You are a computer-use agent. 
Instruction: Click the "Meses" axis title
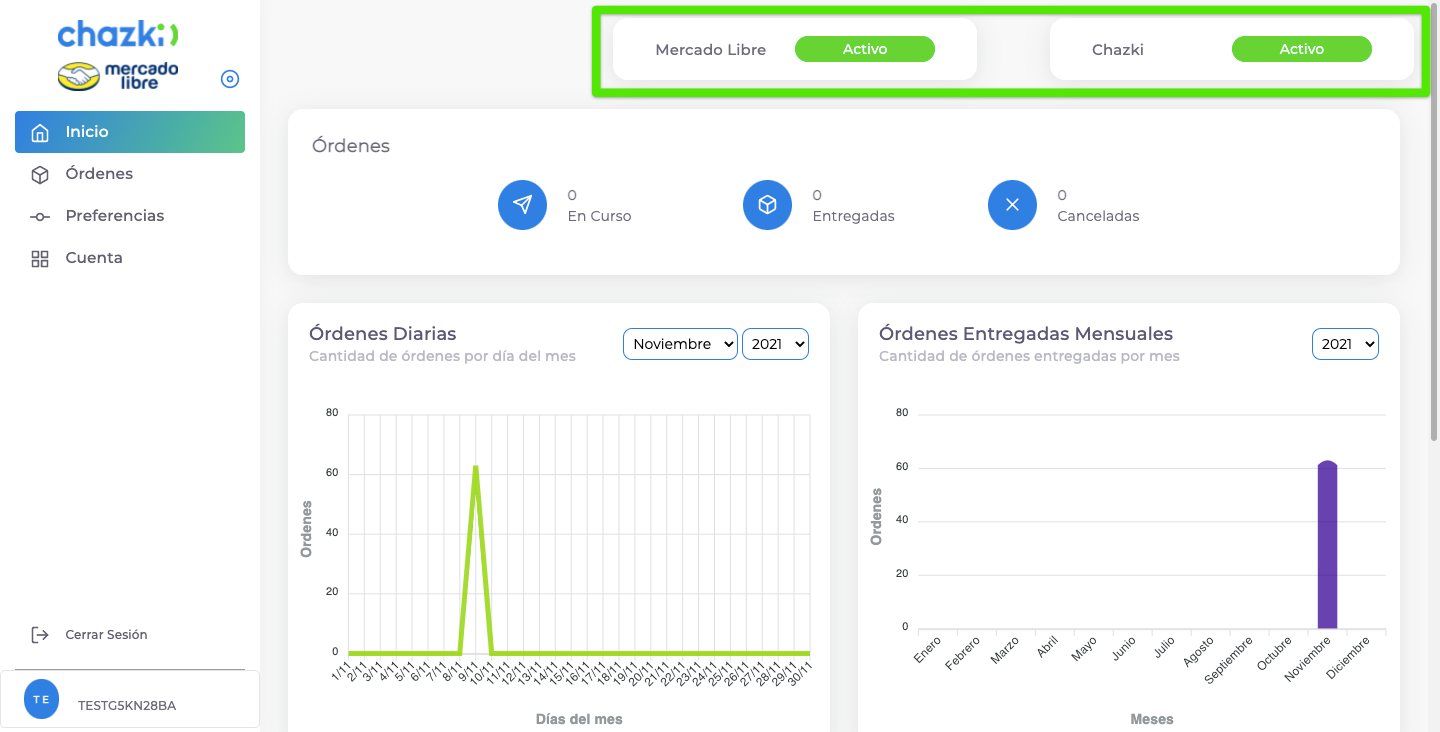coord(1152,719)
